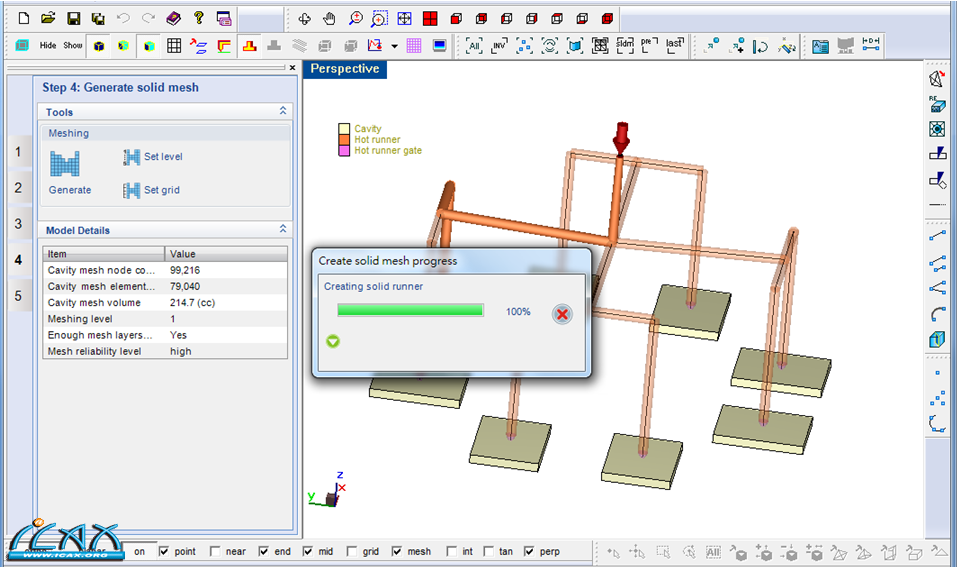Go to step 3 tab

[x=17, y=224]
